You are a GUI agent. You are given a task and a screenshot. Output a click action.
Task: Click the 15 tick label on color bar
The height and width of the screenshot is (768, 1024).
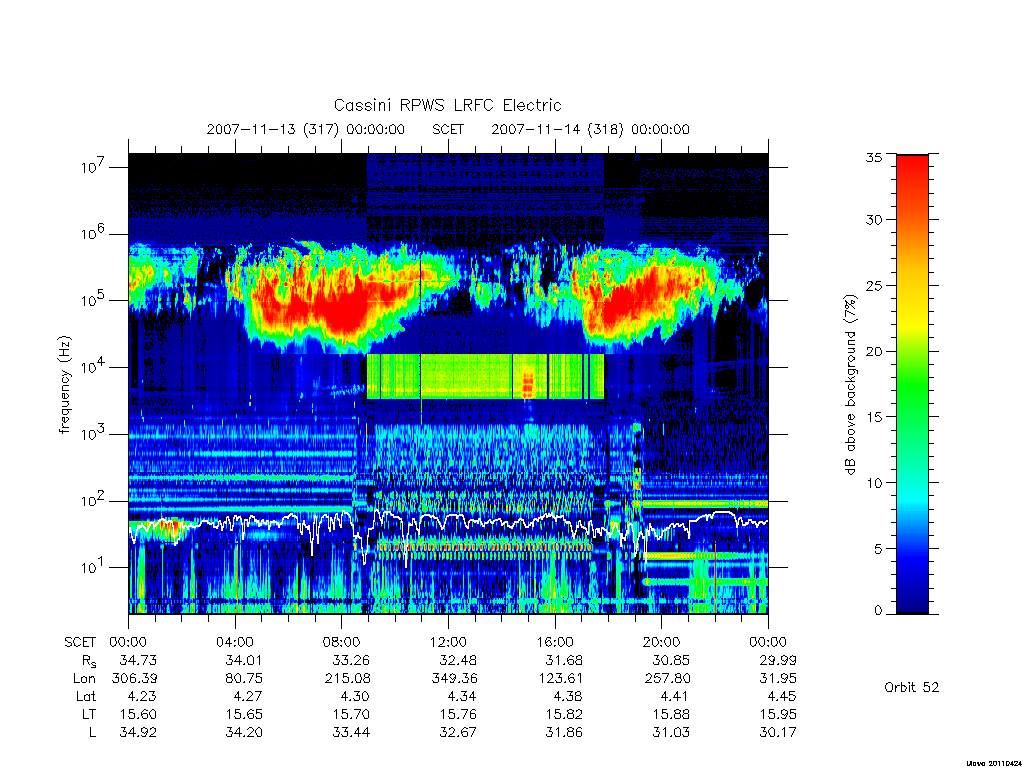point(874,417)
